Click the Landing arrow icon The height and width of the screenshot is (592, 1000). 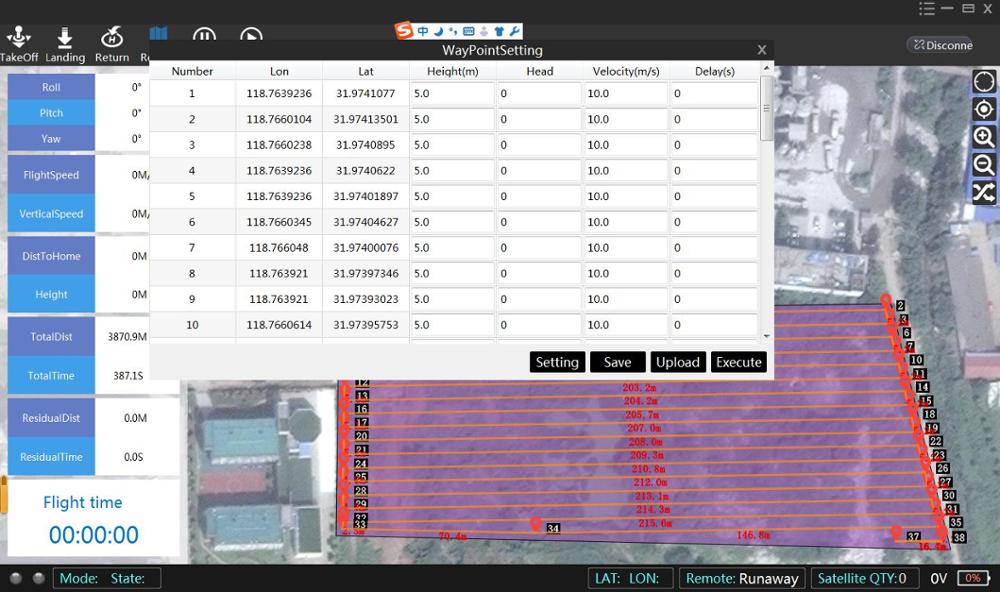(64, 38)
